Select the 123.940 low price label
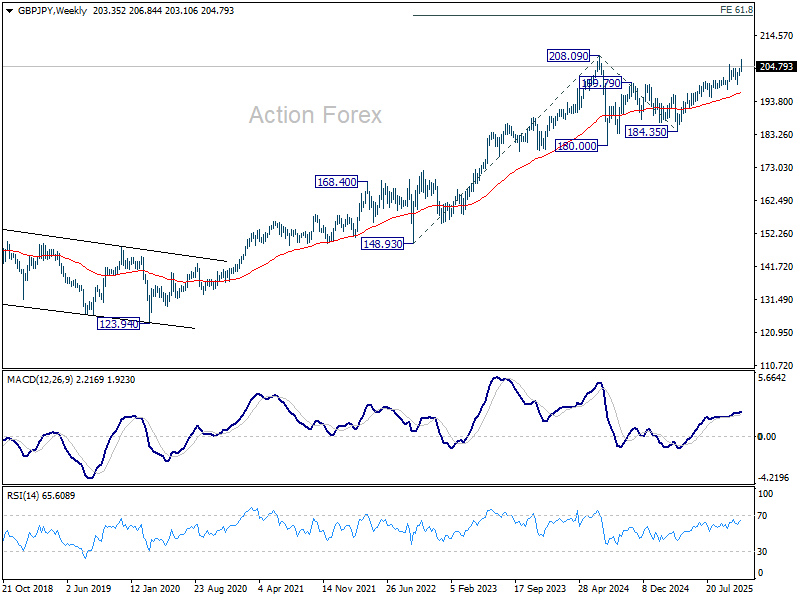Viewport: 800px width, 600px height. (x=119, y=323)
